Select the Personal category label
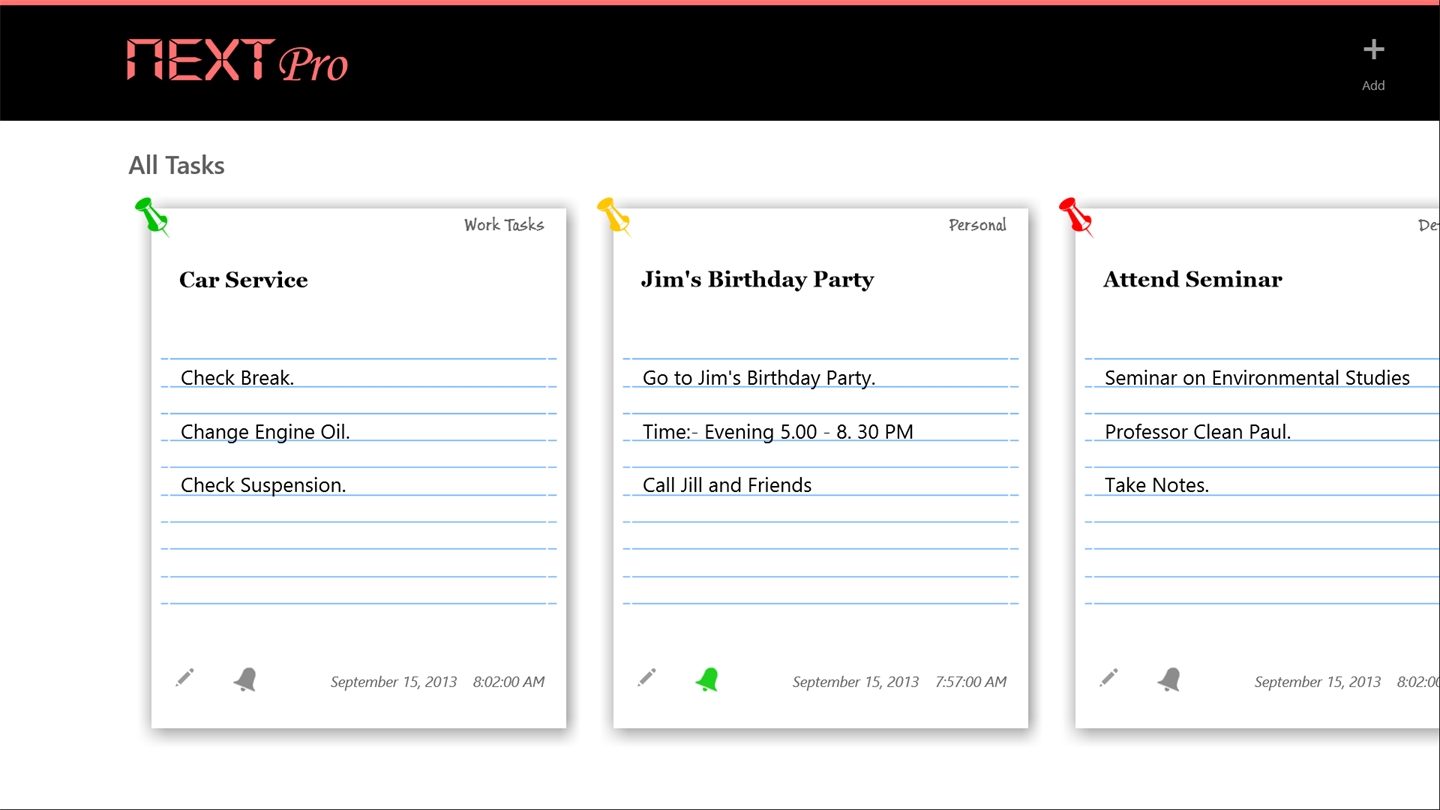The image size is (1440, 810). [x=977, y=225]
